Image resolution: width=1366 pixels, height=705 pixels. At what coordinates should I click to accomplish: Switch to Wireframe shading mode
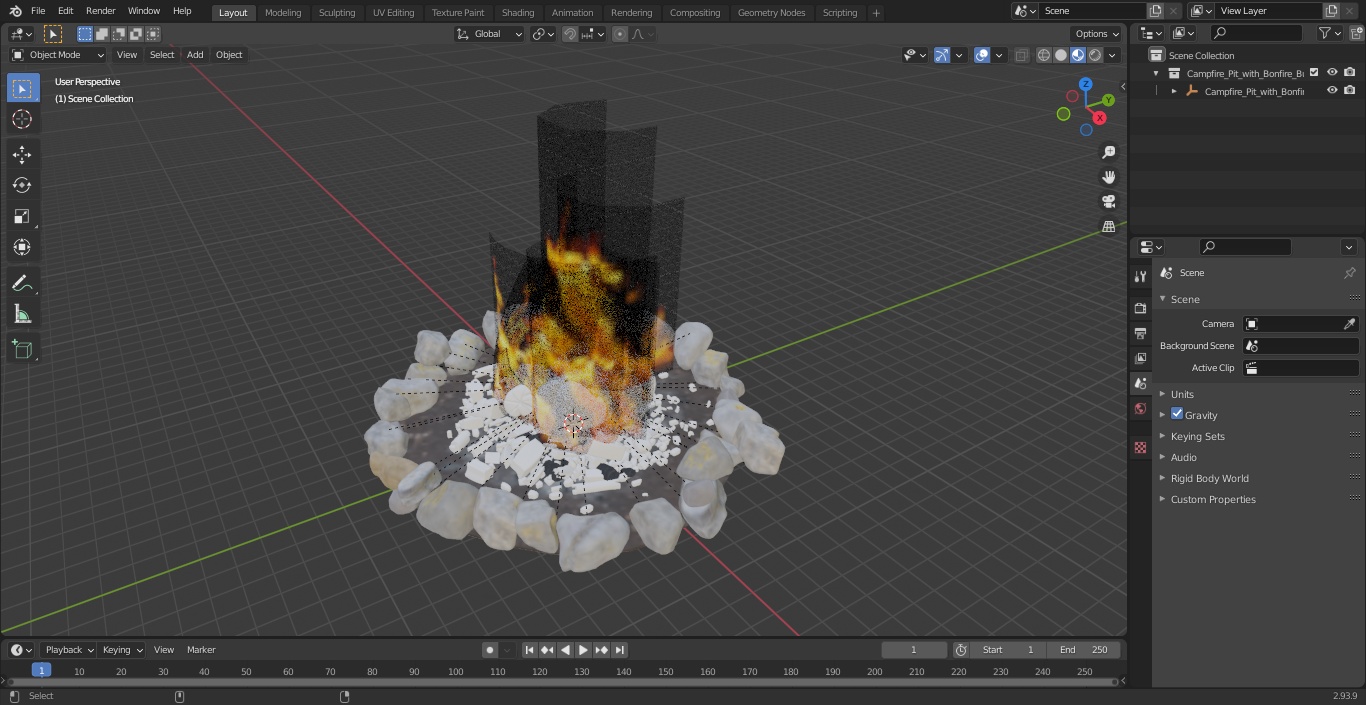[x=1044, y=55]
